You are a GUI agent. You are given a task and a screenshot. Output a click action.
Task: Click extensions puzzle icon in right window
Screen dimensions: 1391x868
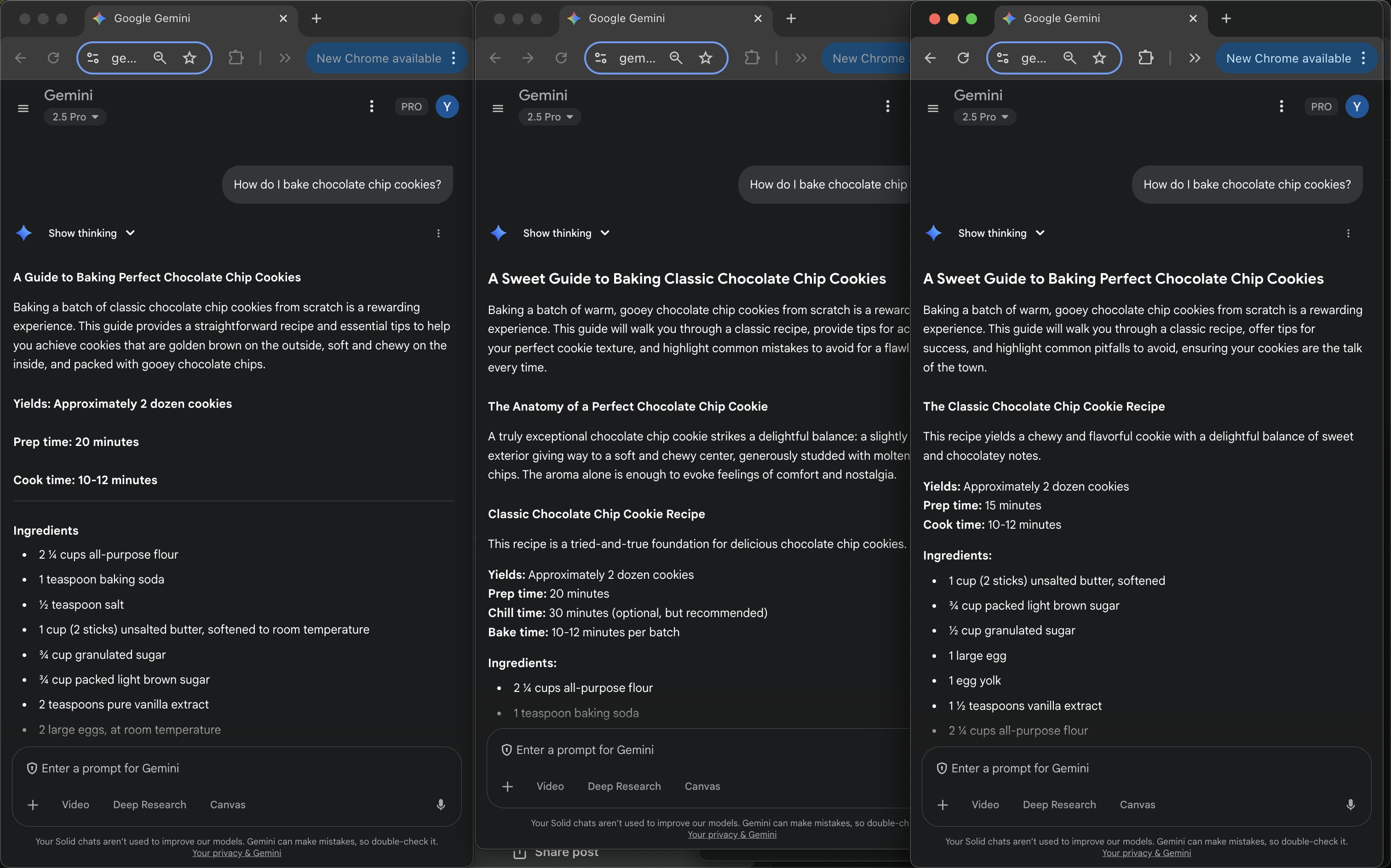click(1145, 58)
